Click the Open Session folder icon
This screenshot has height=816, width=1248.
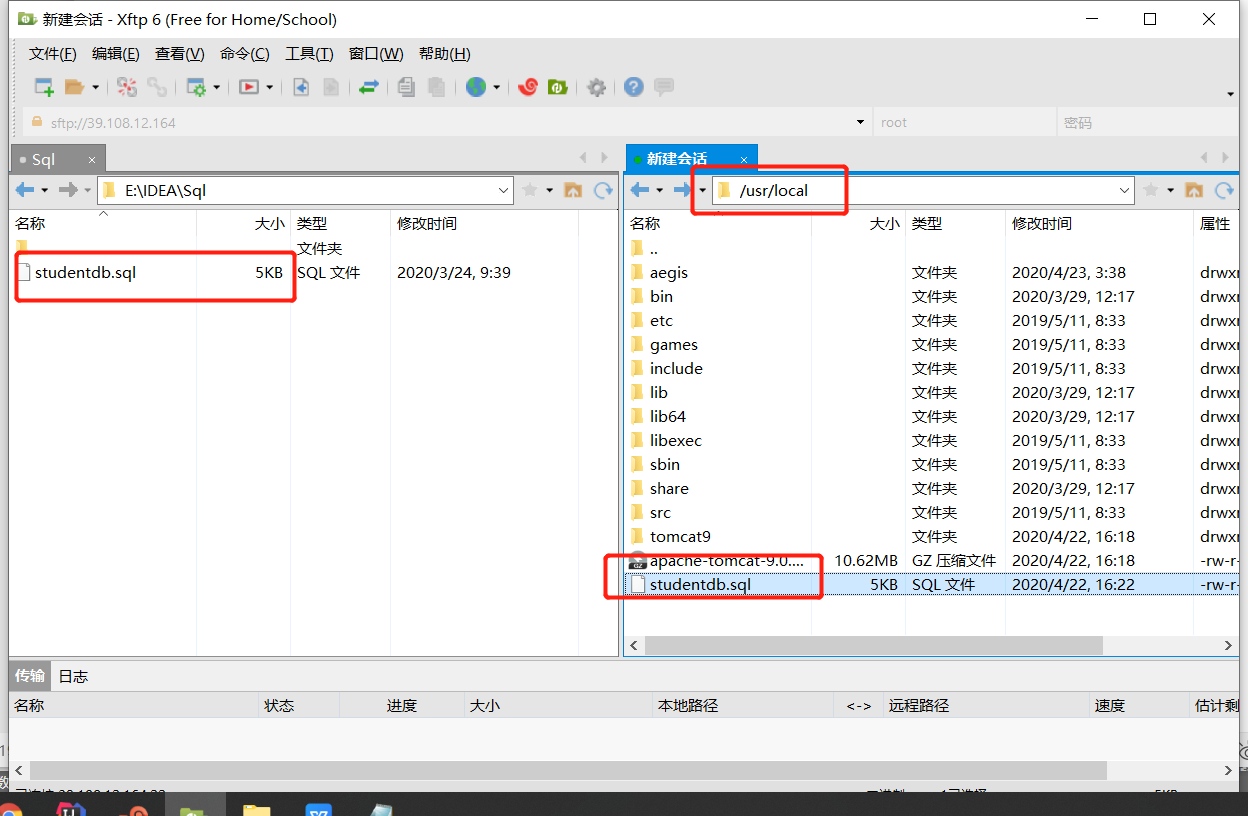74,87
